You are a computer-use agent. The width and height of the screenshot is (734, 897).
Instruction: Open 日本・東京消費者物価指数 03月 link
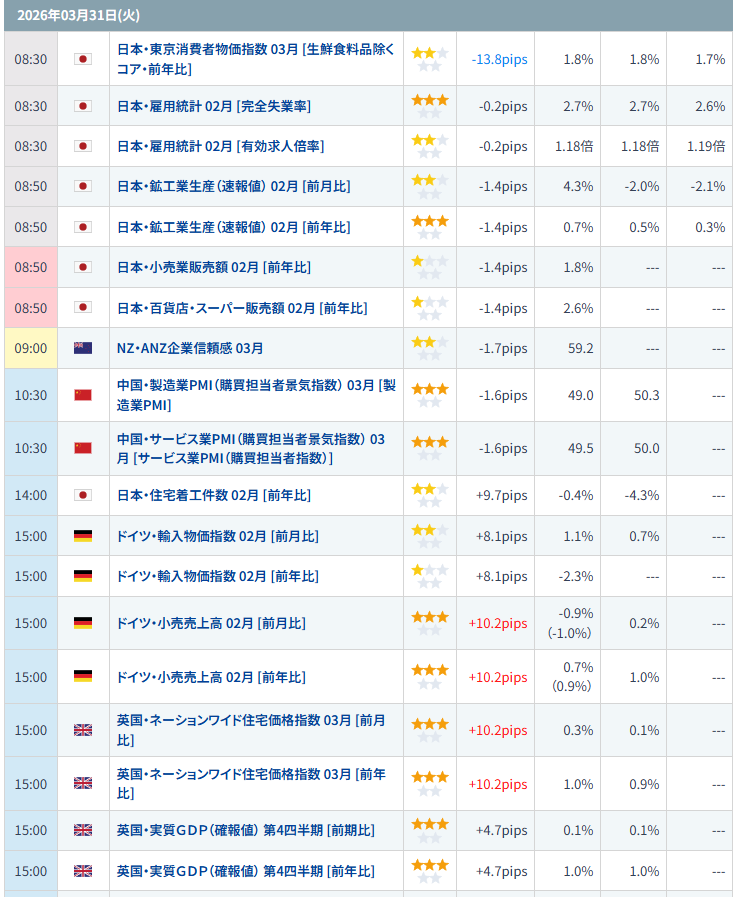tap(256, 59)
